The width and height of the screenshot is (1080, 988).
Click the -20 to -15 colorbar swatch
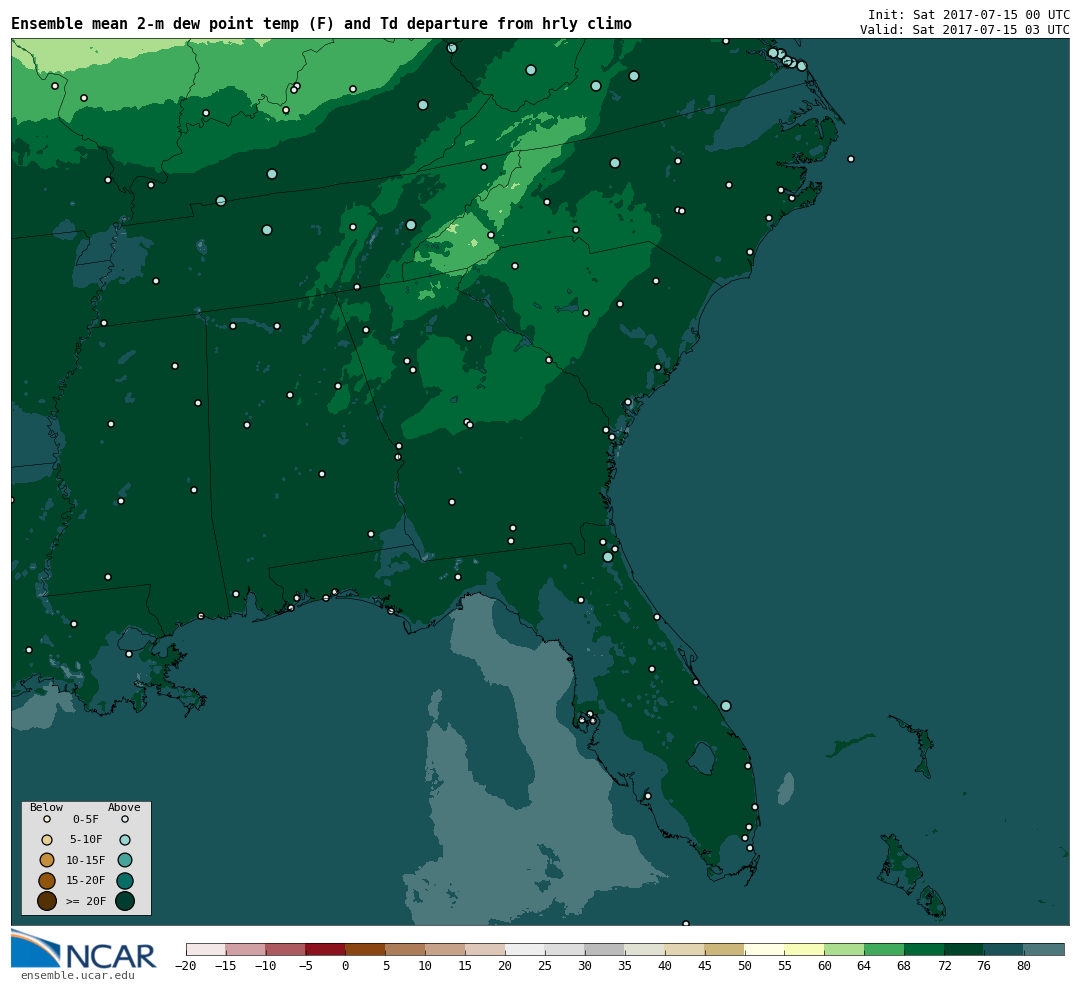tap(206, 950)
